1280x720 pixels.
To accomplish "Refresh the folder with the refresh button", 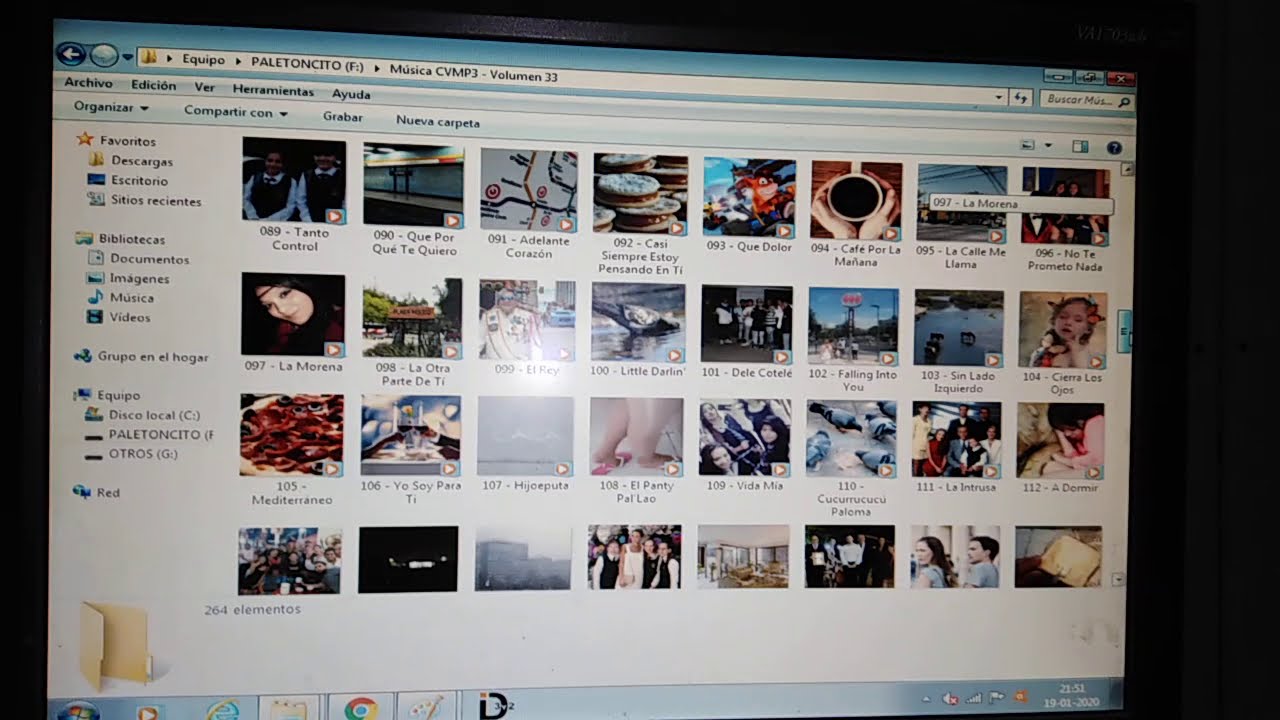I will (1020, 98).
